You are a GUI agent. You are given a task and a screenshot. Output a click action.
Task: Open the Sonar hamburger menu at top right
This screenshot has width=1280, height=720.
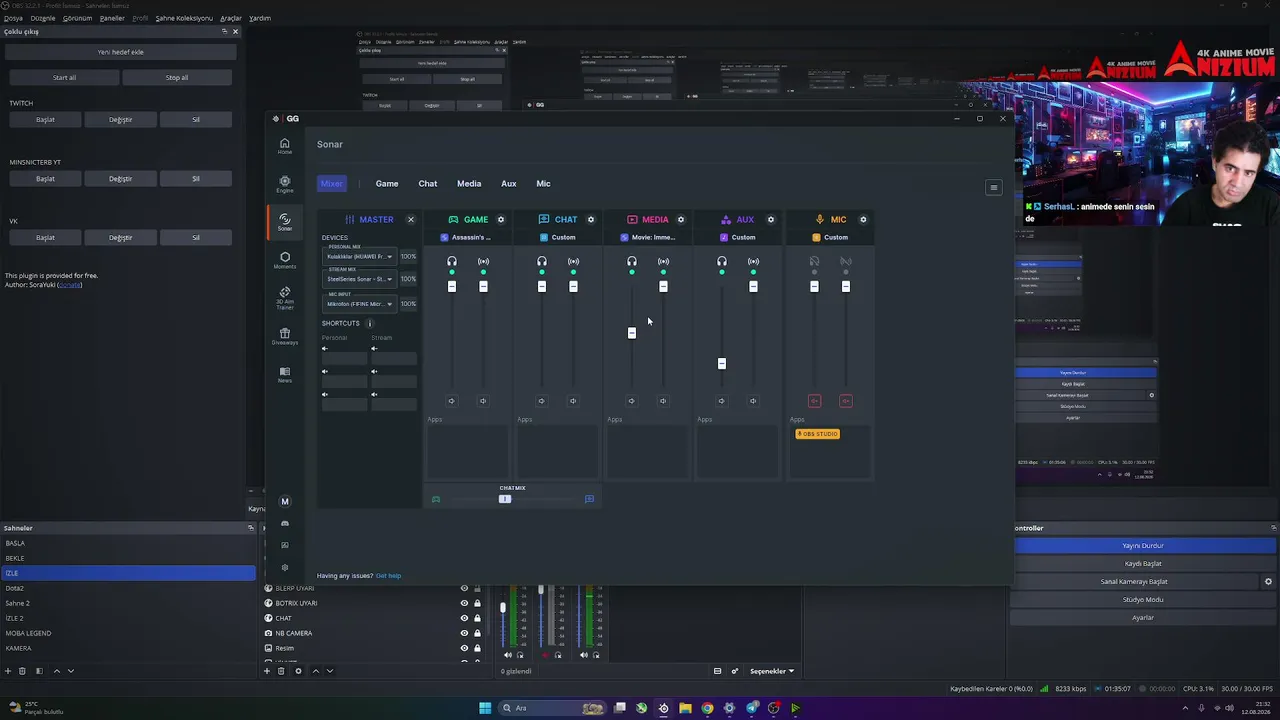tap(993, 187)
